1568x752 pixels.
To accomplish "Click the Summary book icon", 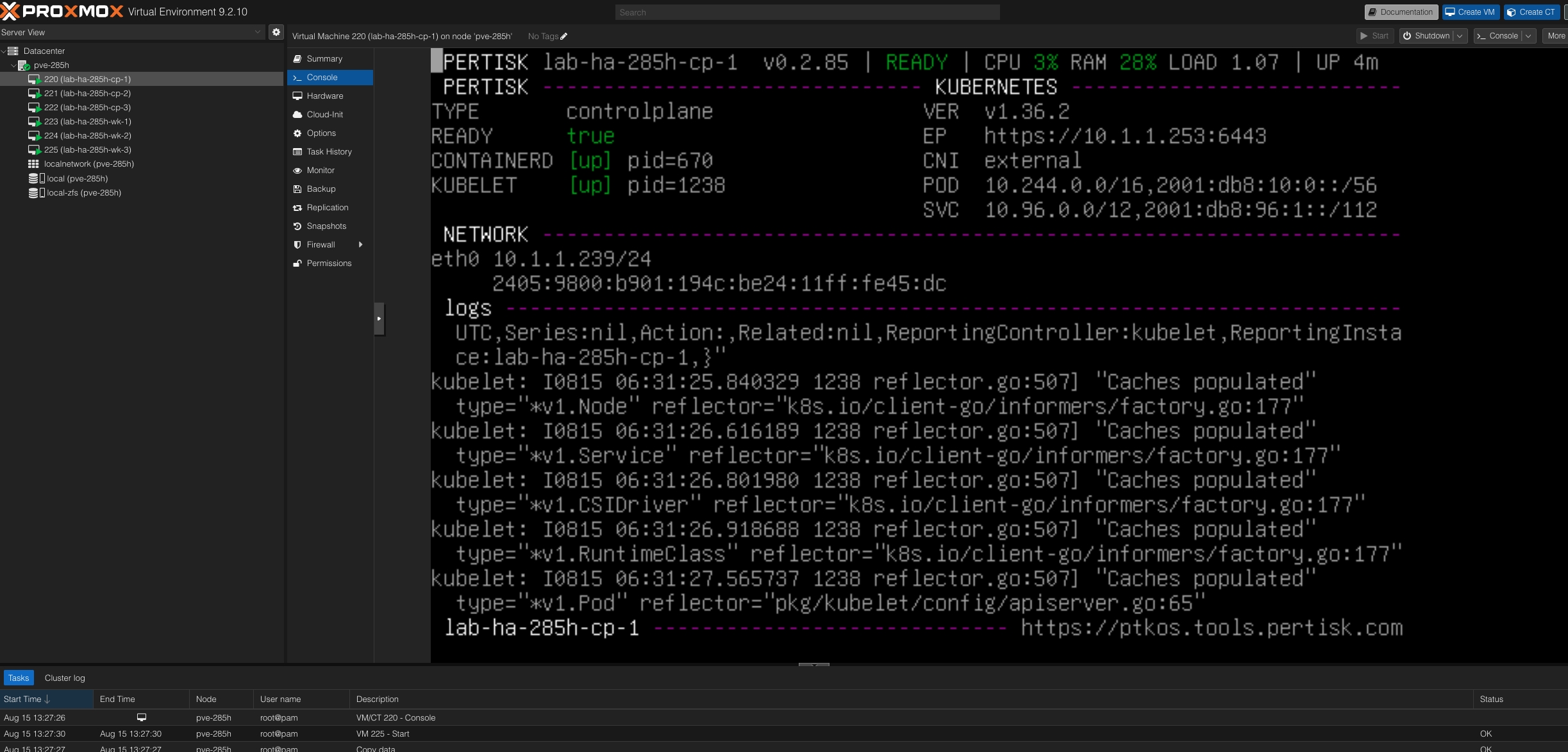I will click(297, 59).
